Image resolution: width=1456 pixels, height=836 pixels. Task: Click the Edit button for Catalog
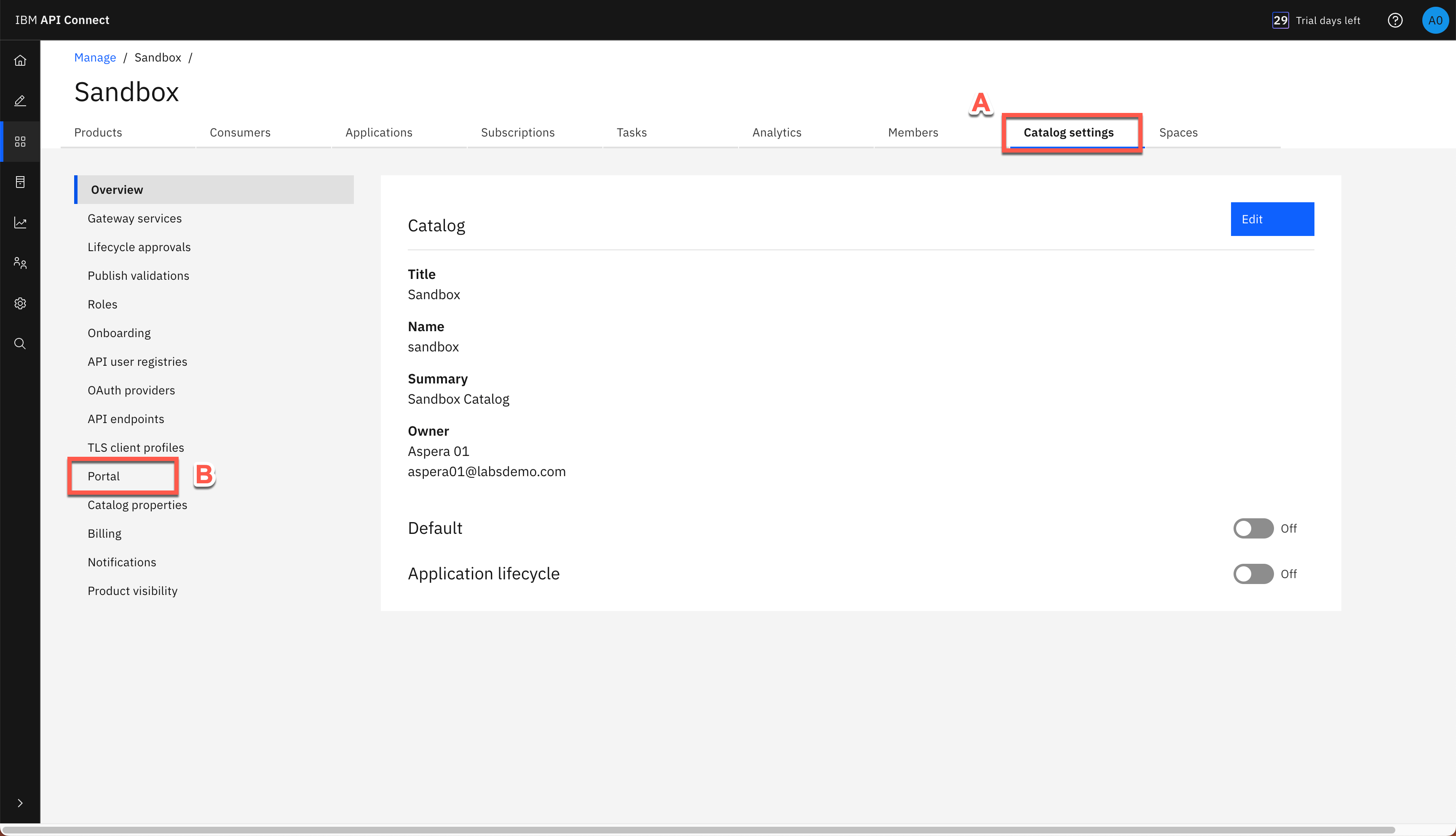[1272, 219]
